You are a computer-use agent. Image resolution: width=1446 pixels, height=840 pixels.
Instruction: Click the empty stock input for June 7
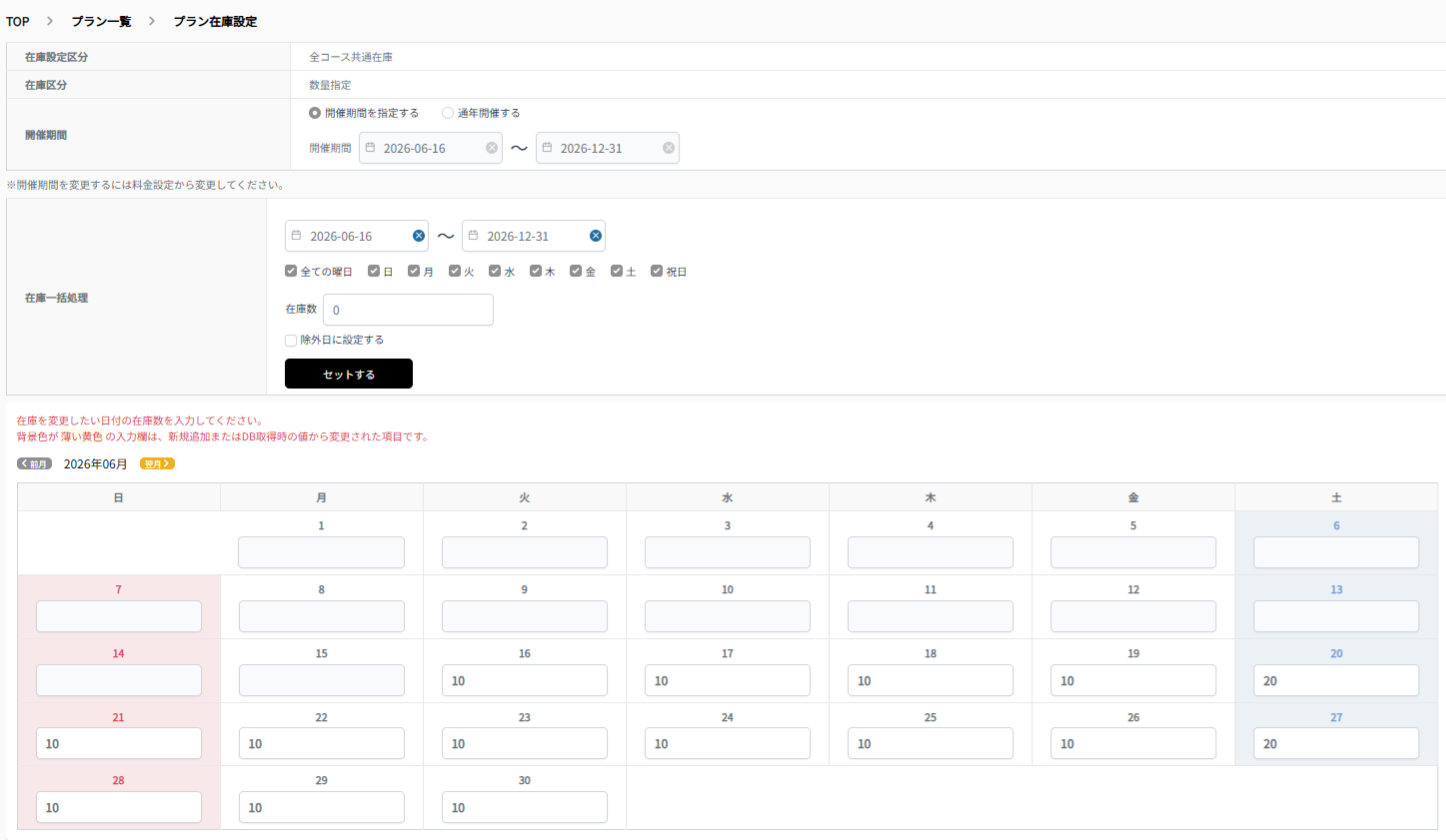click(119, 616)
